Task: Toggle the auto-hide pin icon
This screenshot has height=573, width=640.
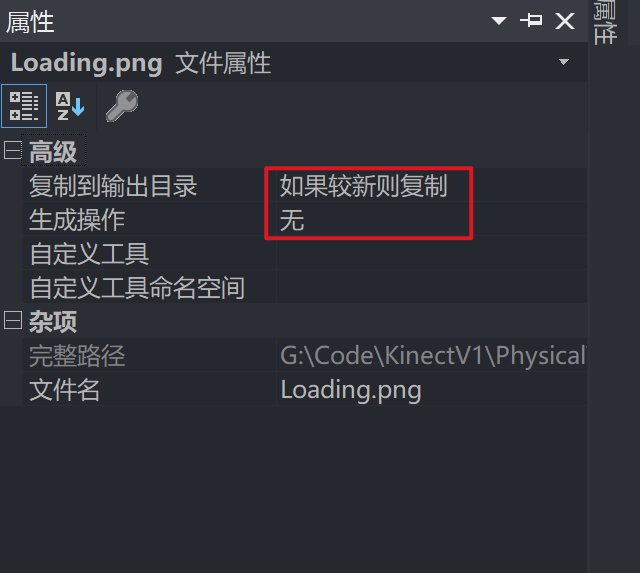Action: tap(531, 20)
